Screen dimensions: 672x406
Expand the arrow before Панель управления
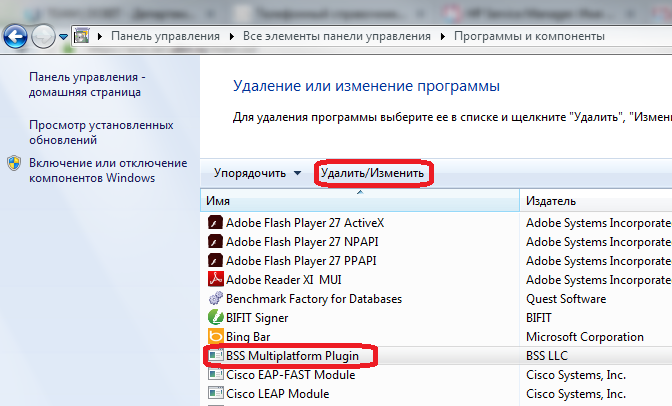click(x=100, y=36)
